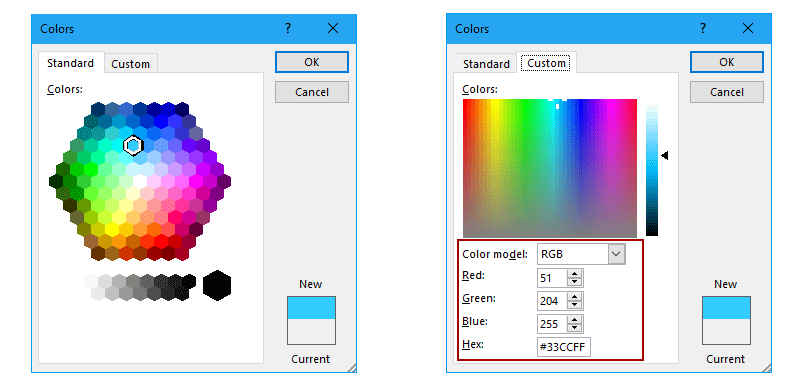The width and height of the screenshot is (800, 386).
Task: Switch to Standard tab in right dialog
Action: click(x=486, y=64)
